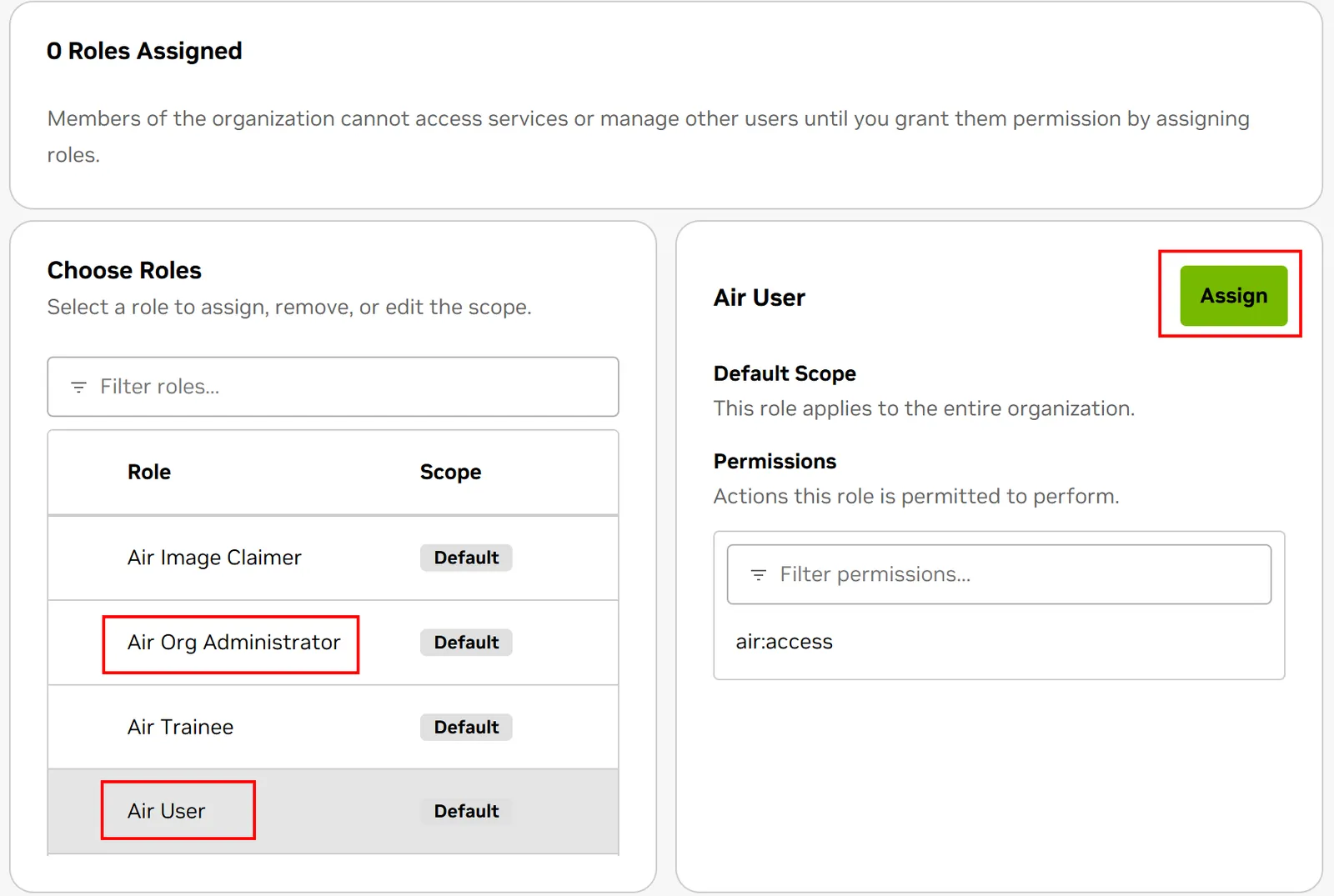Click the Permissions heading
This screenshot has height=896, width=1334.
coord(775,461)
